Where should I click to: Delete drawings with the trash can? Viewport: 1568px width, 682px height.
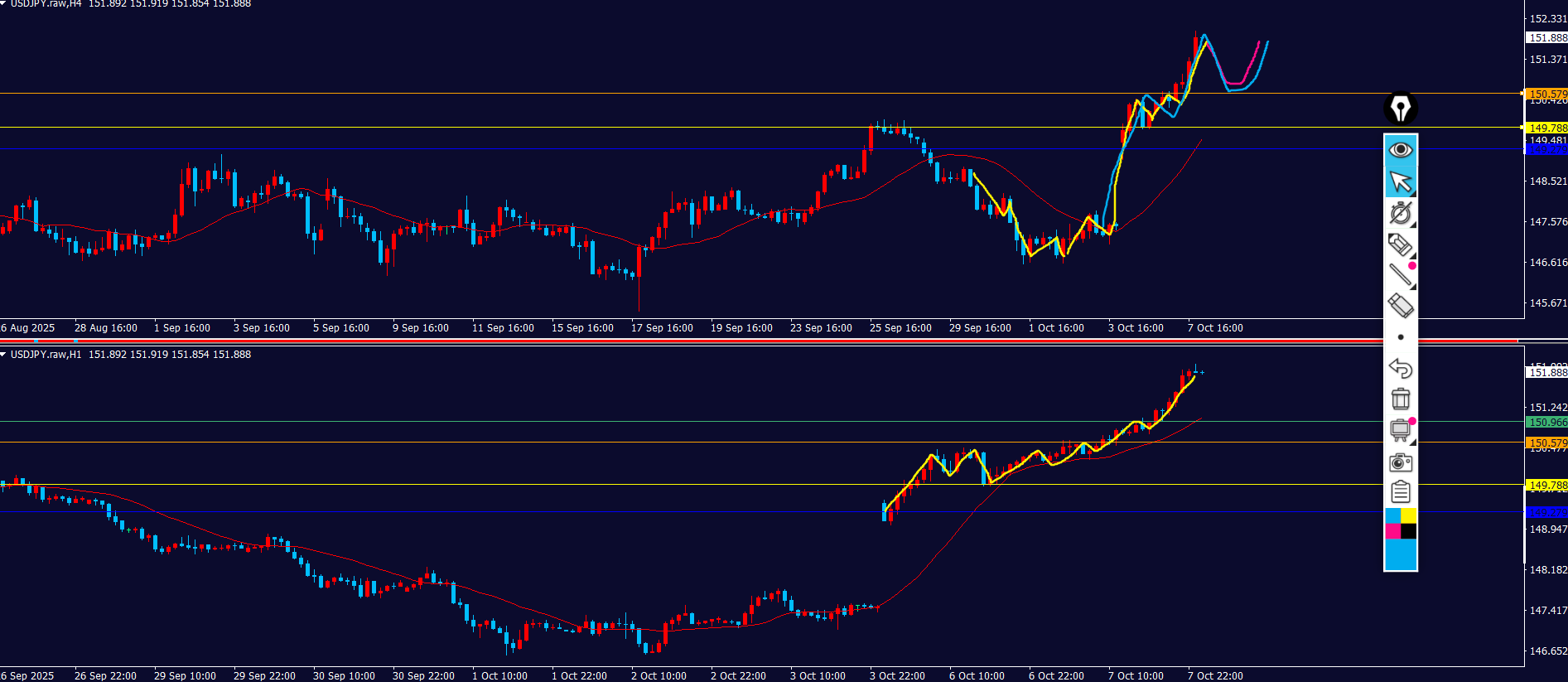point(1400,399)
